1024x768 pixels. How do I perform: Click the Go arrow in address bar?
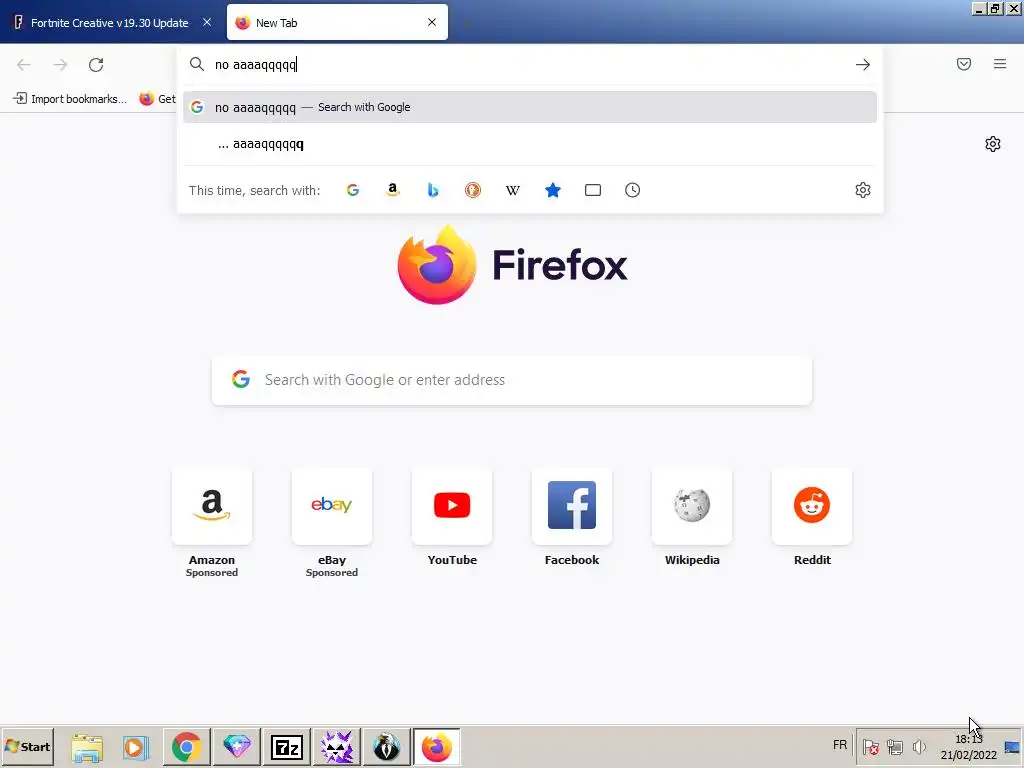click(x=863, y=65)
